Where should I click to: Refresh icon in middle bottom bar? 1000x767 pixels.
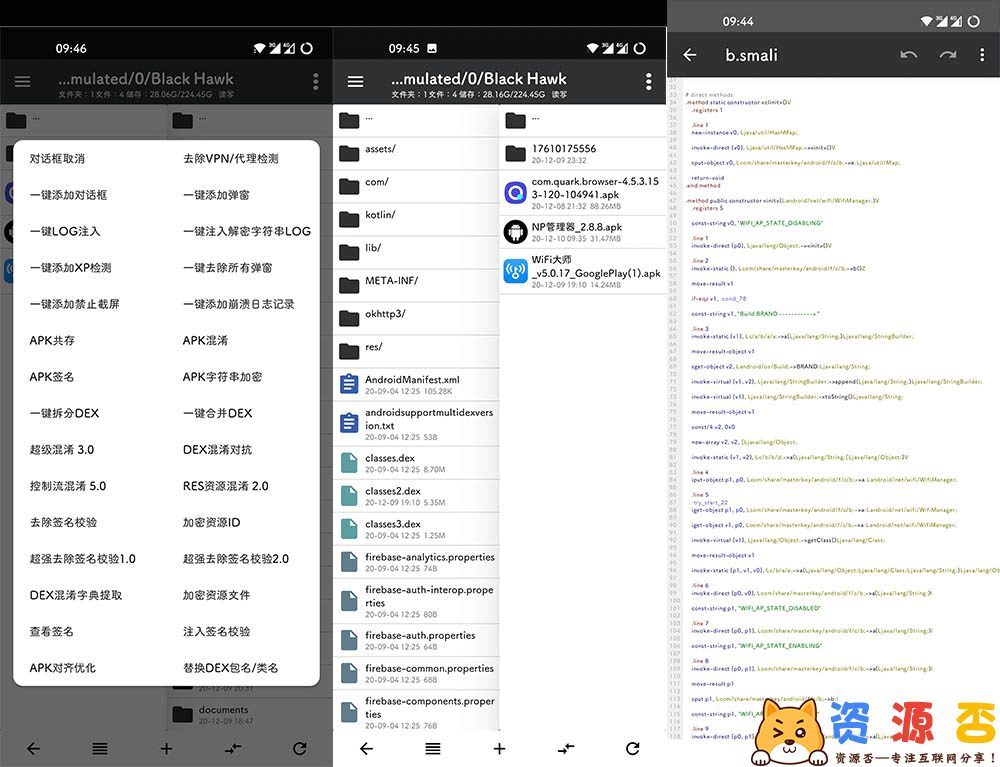point(632,749)
